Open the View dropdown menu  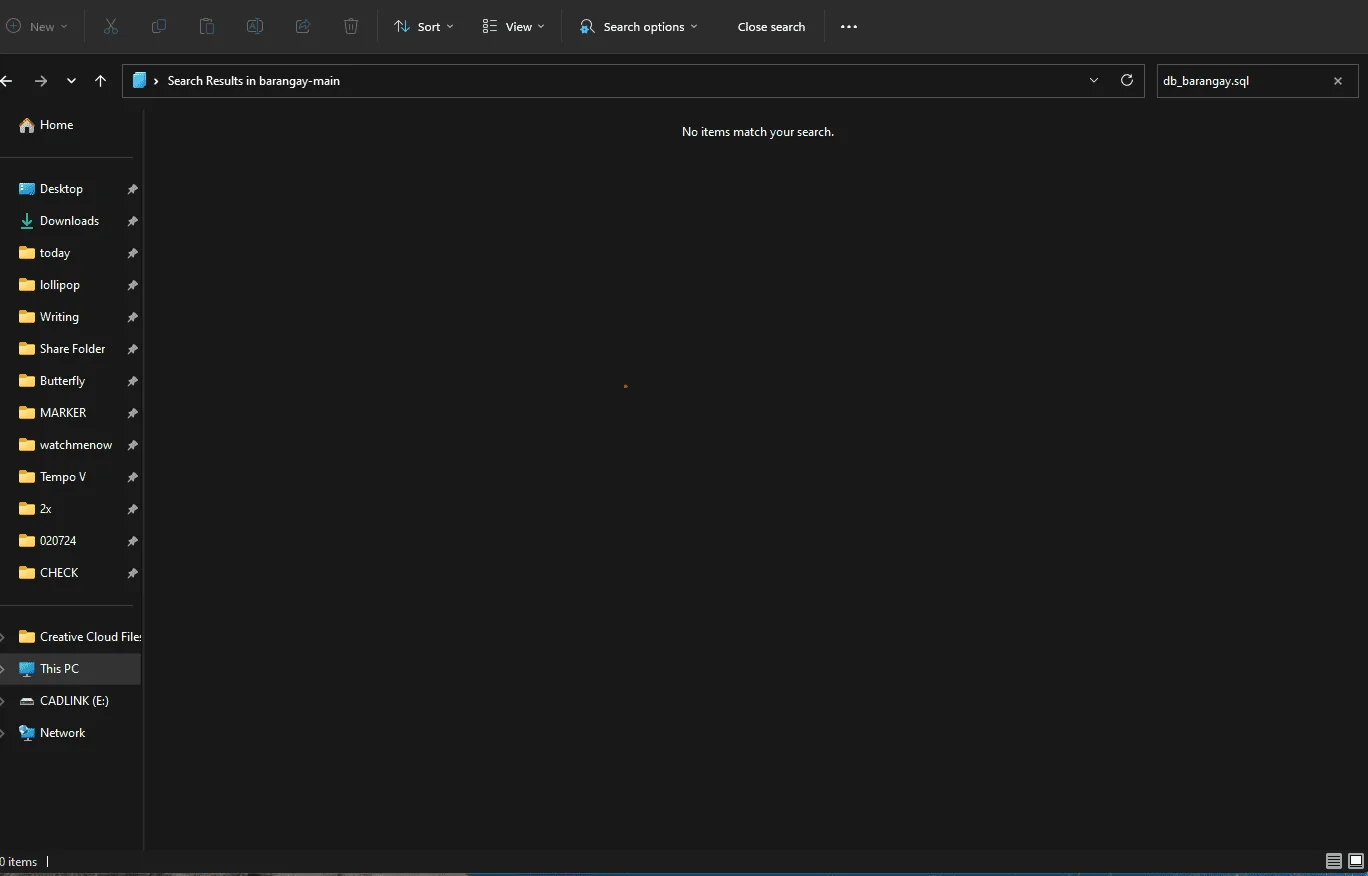(x=513, y=27)
